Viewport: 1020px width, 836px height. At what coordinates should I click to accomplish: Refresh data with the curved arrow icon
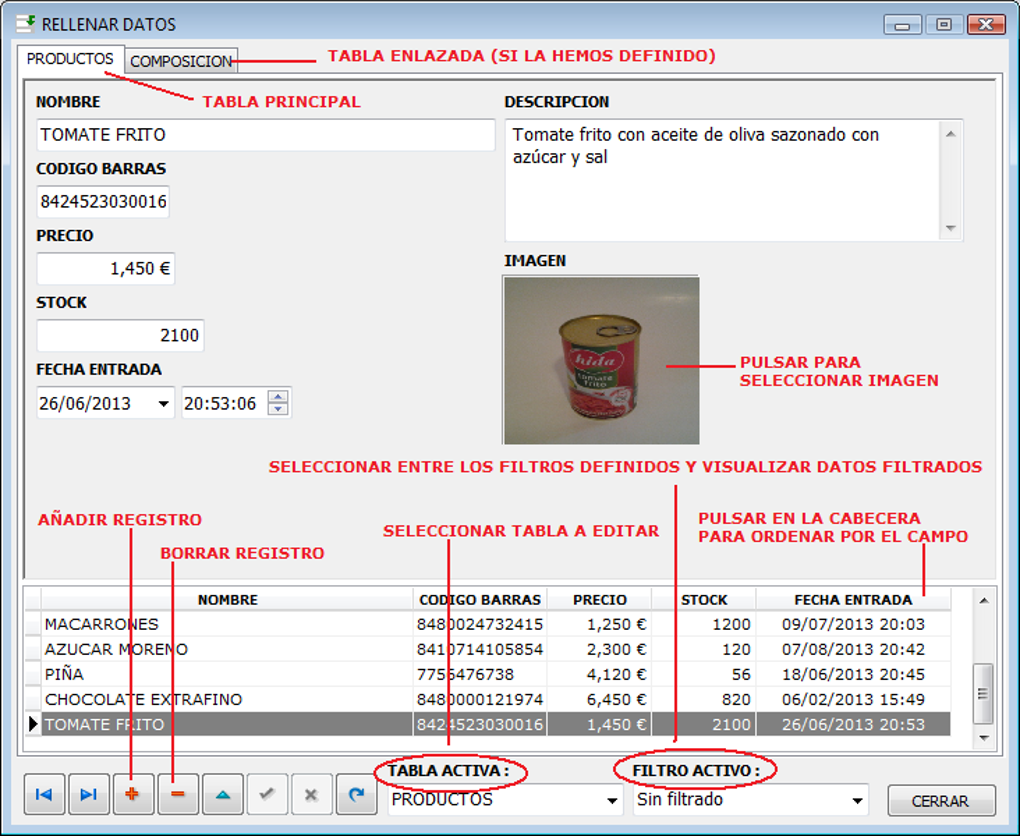(356, 794)
